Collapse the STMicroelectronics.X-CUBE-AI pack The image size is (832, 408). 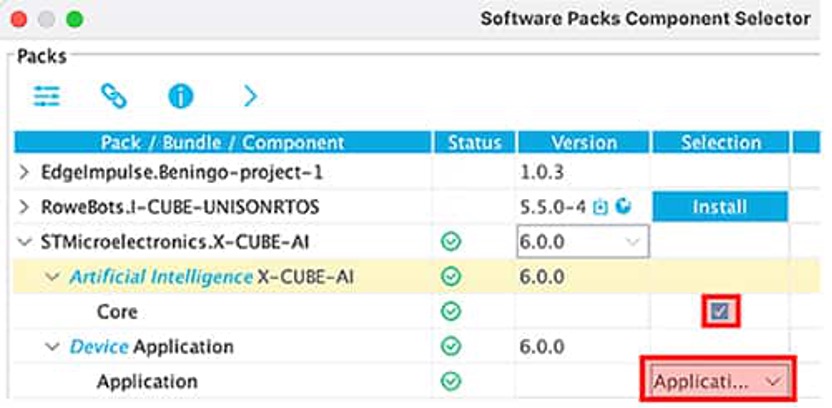24,242
